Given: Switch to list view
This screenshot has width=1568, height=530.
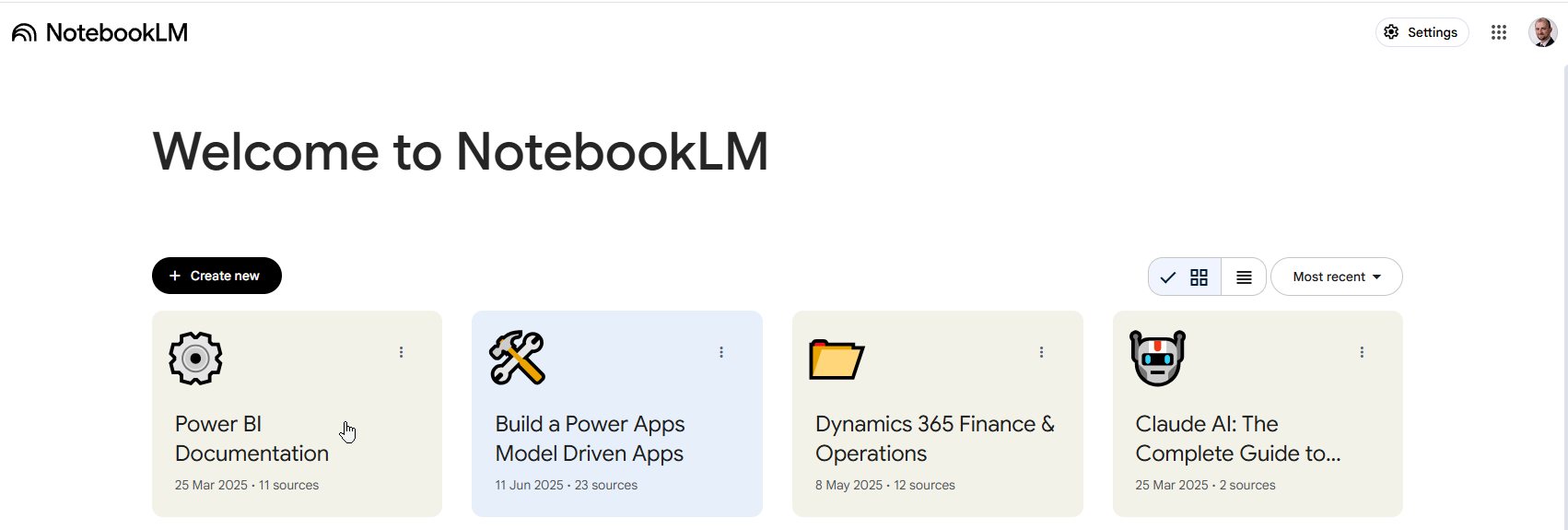Looking at the screenshot, I should pos(1244,277).
